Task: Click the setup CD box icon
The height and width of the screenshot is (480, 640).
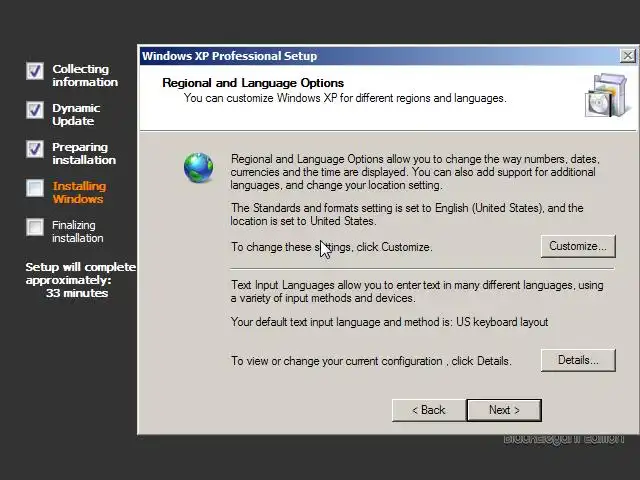Action: coord(606,96)
